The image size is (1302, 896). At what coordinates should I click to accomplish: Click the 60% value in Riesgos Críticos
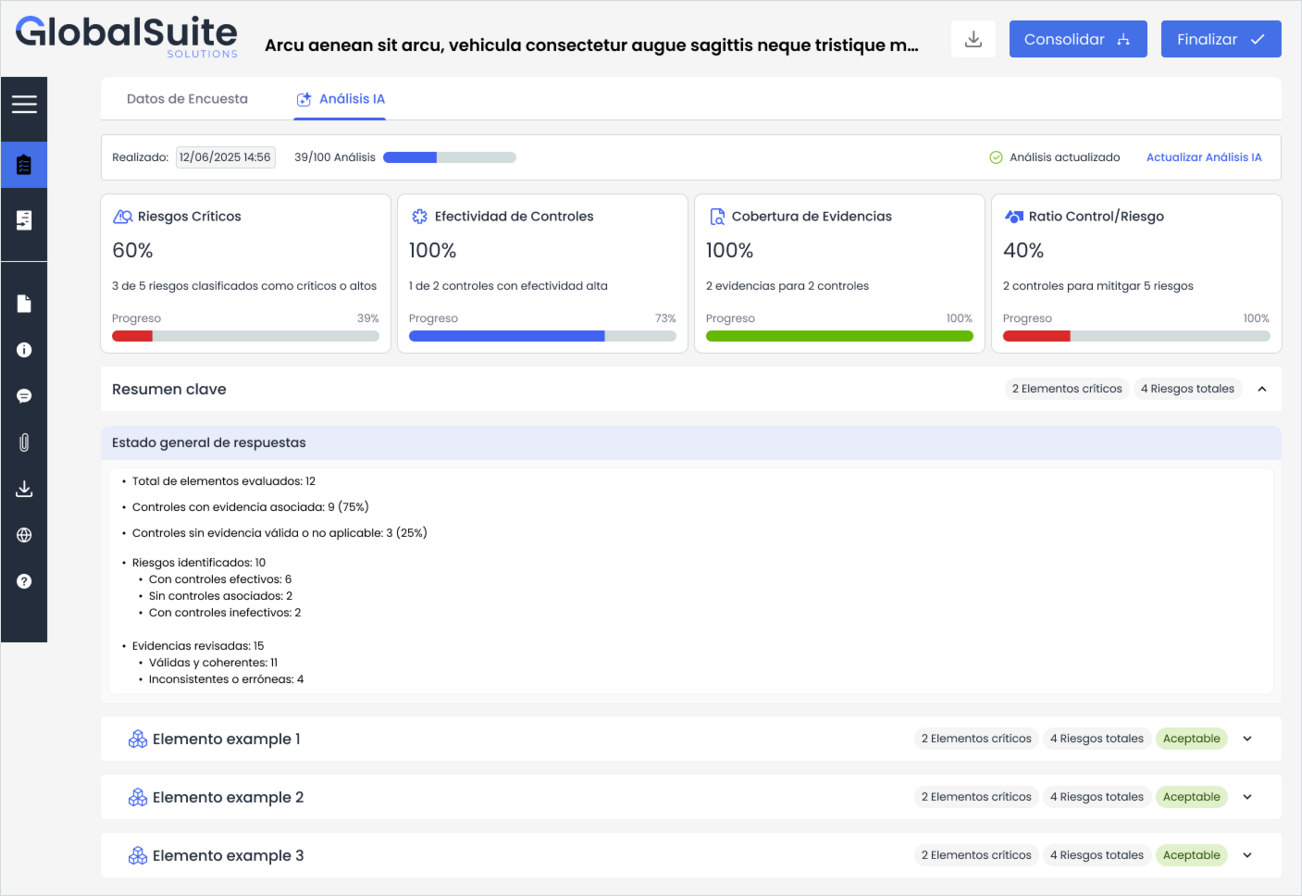(x=132, y=250)
